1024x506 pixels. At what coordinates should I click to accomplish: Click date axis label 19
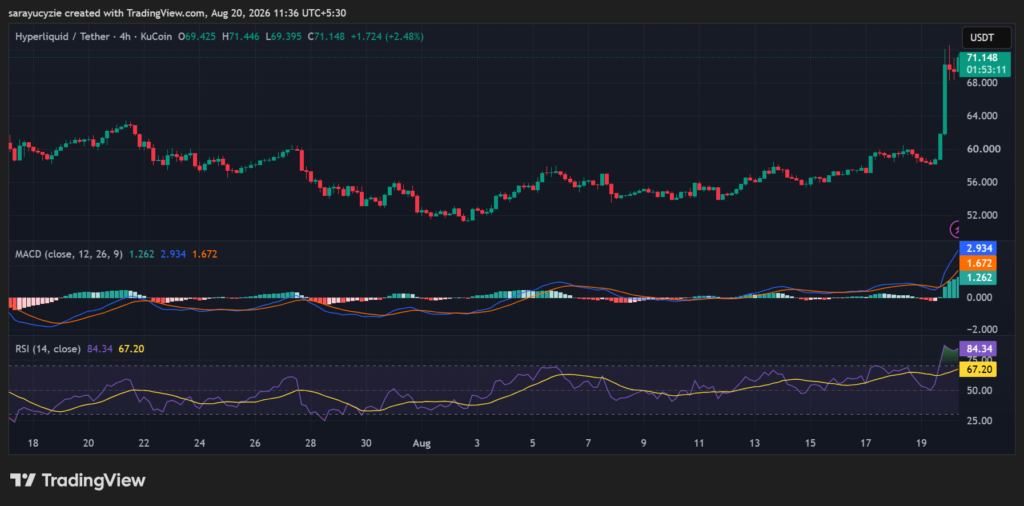(921, 443)
